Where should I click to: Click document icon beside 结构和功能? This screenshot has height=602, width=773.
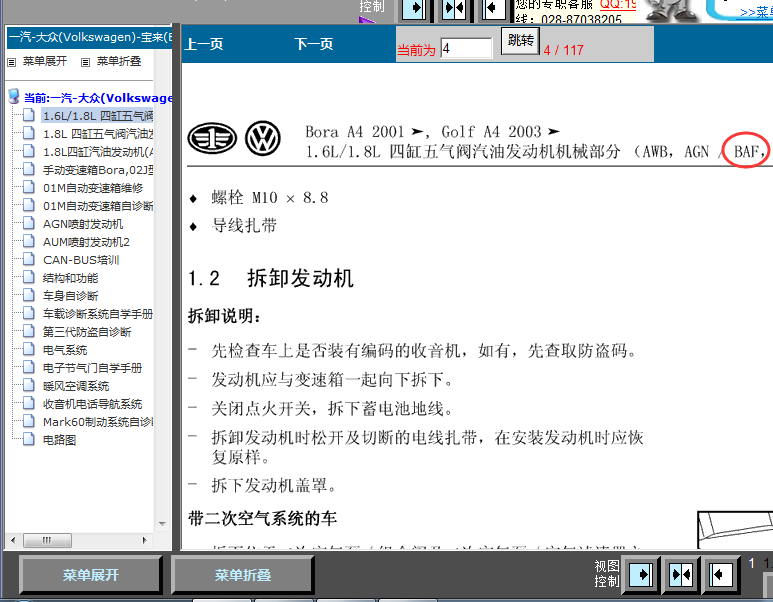(29, 277)
